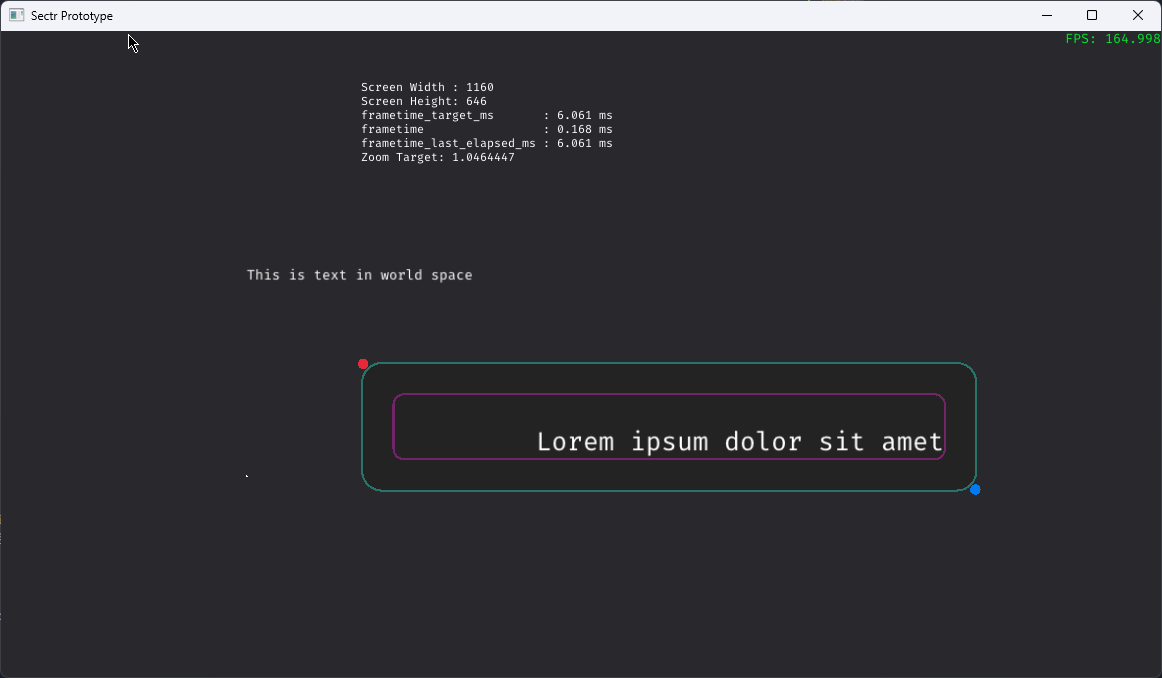Click the frametime_target_ms debug line
1162x678 pixels.
pos(486,116)
